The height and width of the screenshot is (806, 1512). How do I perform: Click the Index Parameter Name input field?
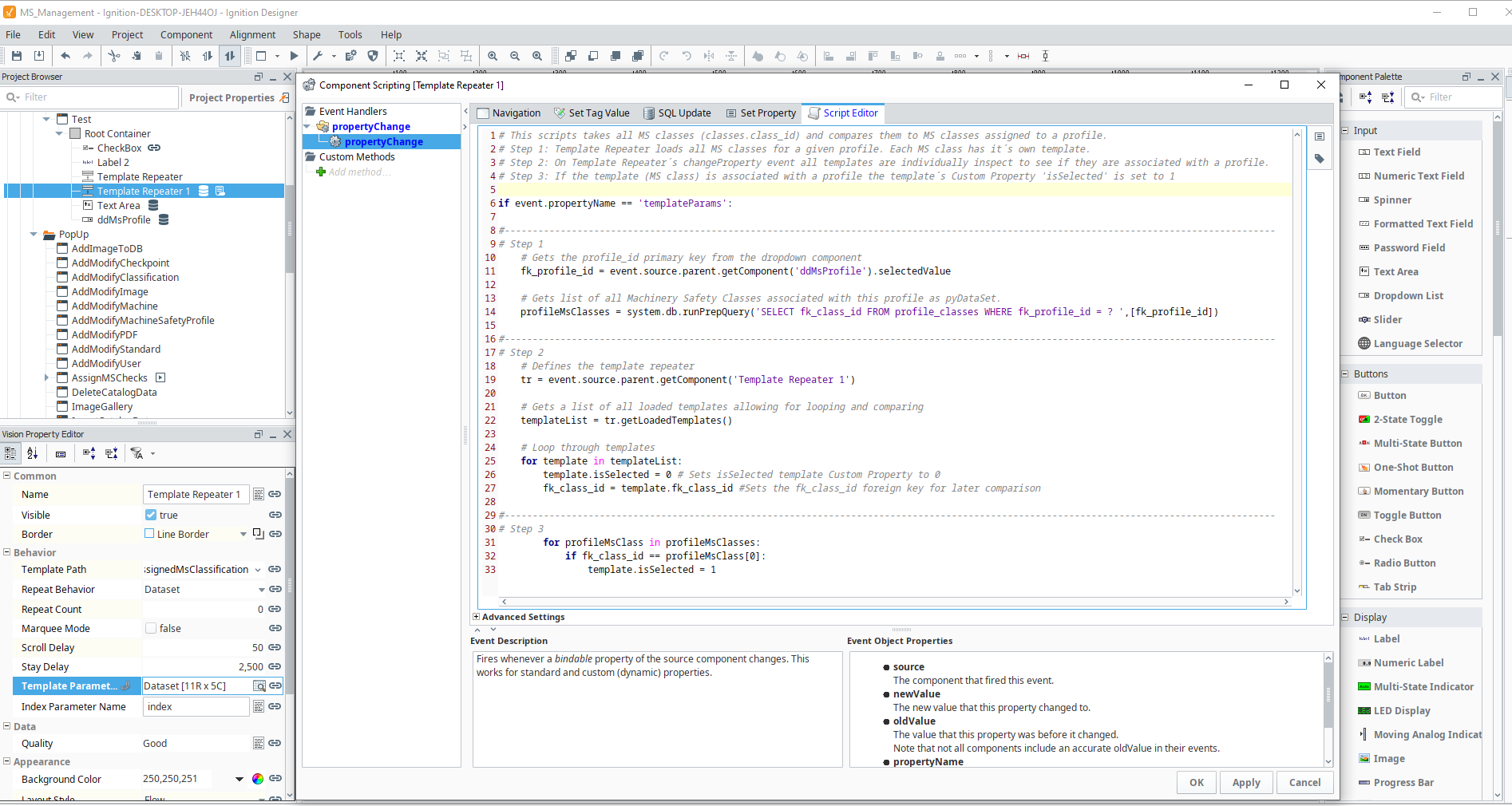(x=196, y=707)
